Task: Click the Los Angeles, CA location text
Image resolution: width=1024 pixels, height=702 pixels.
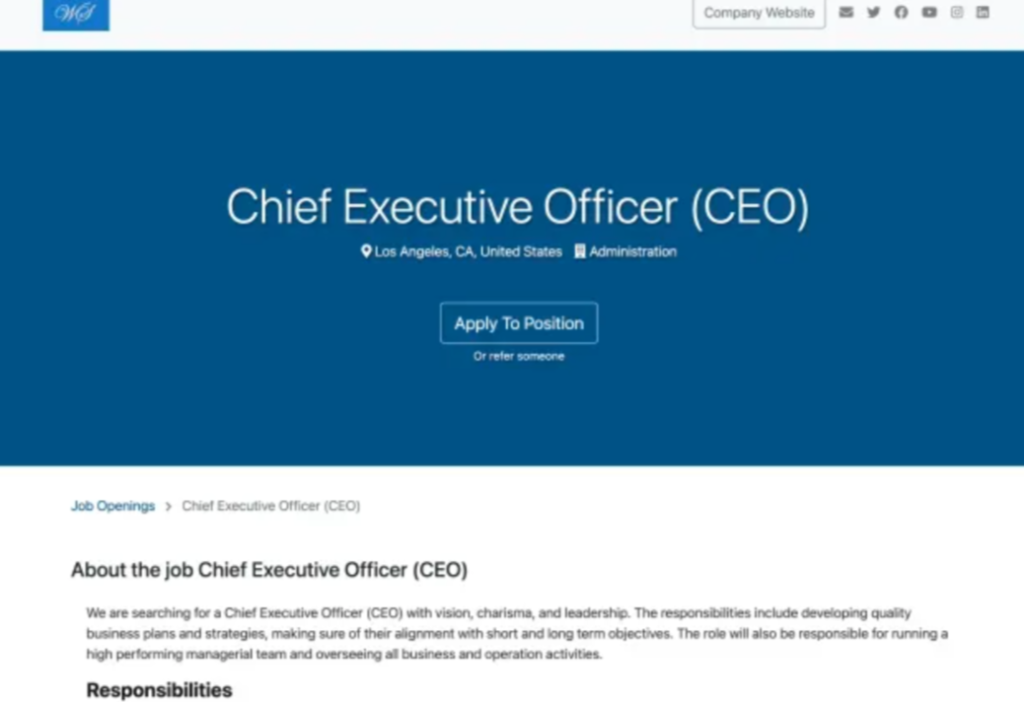Action: click(x=468, y=252)
